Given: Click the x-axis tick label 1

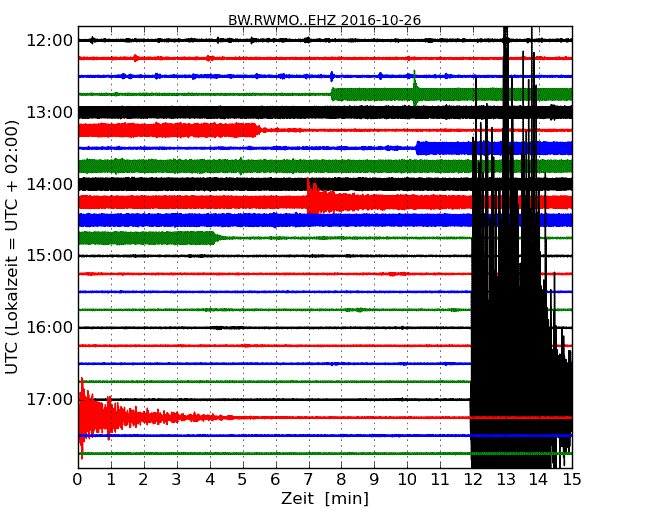Looking at the screenshot, I should coord(111,480).
